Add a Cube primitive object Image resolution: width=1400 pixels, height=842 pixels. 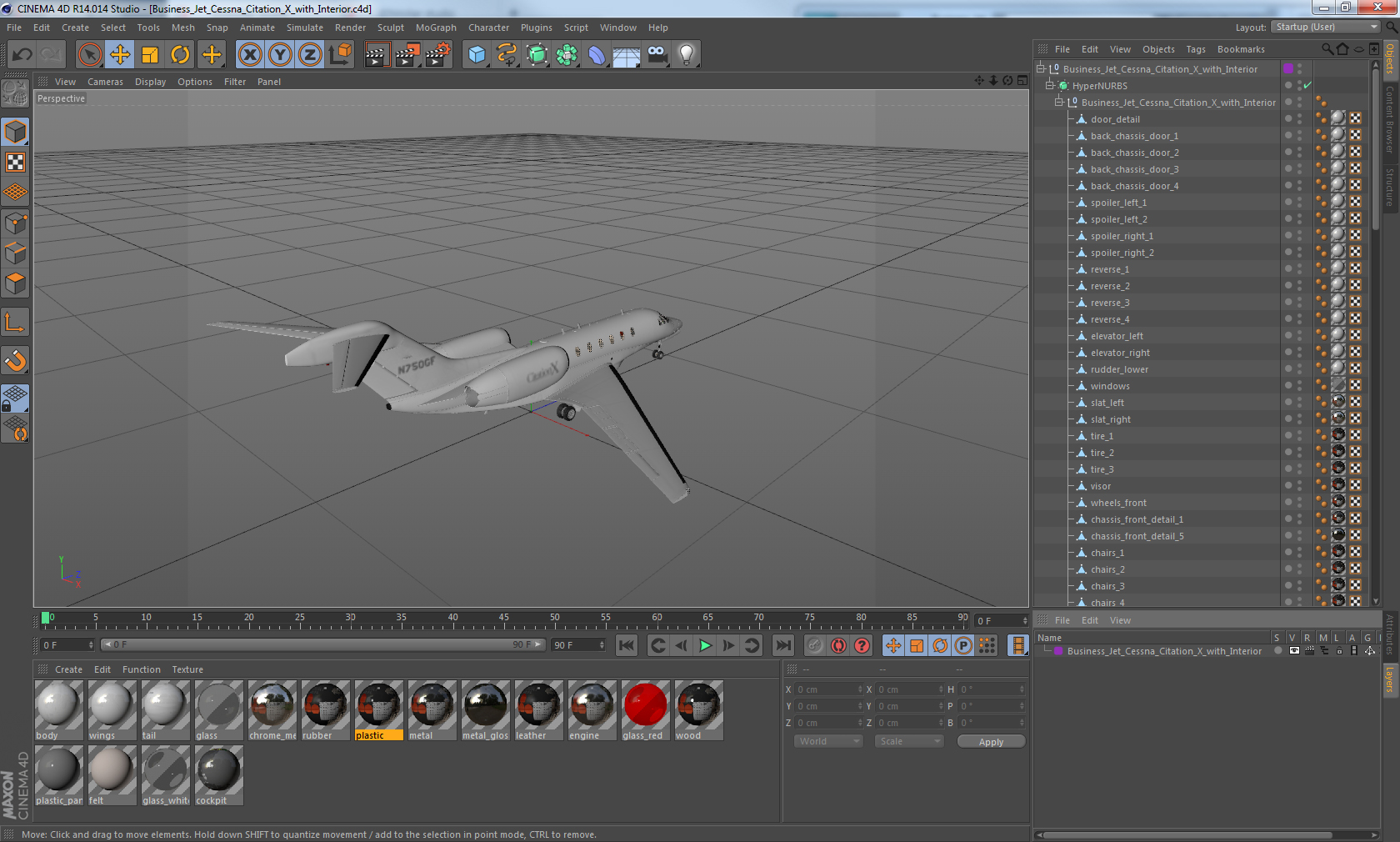point(477,55)
